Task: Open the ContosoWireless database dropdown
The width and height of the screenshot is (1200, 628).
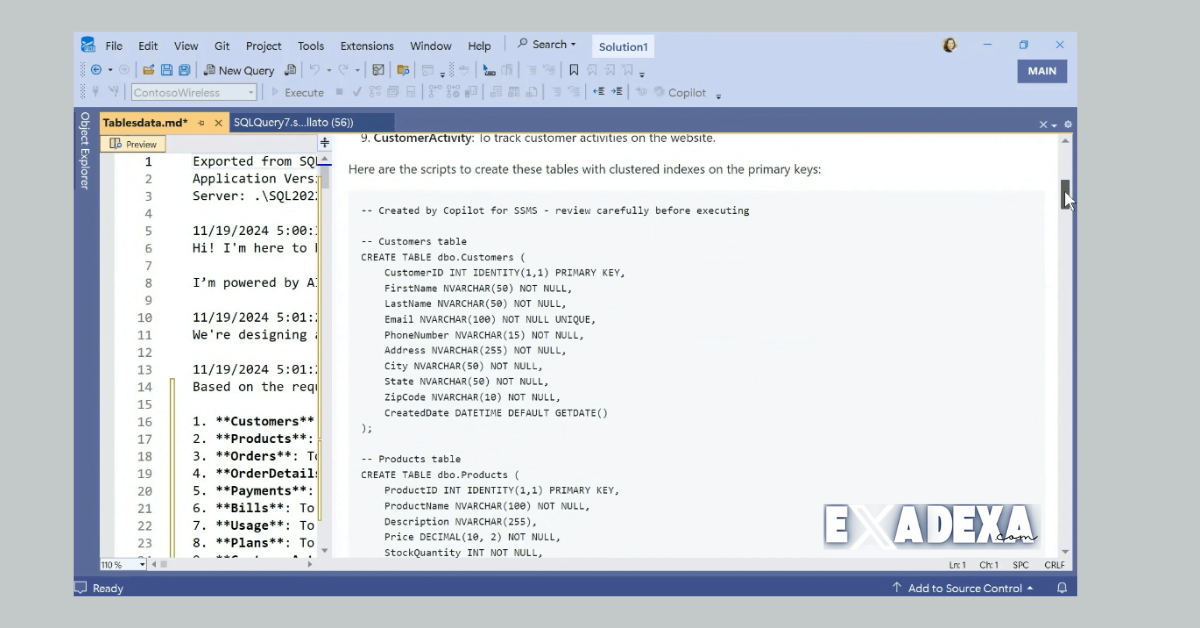Action: [253, 92]
